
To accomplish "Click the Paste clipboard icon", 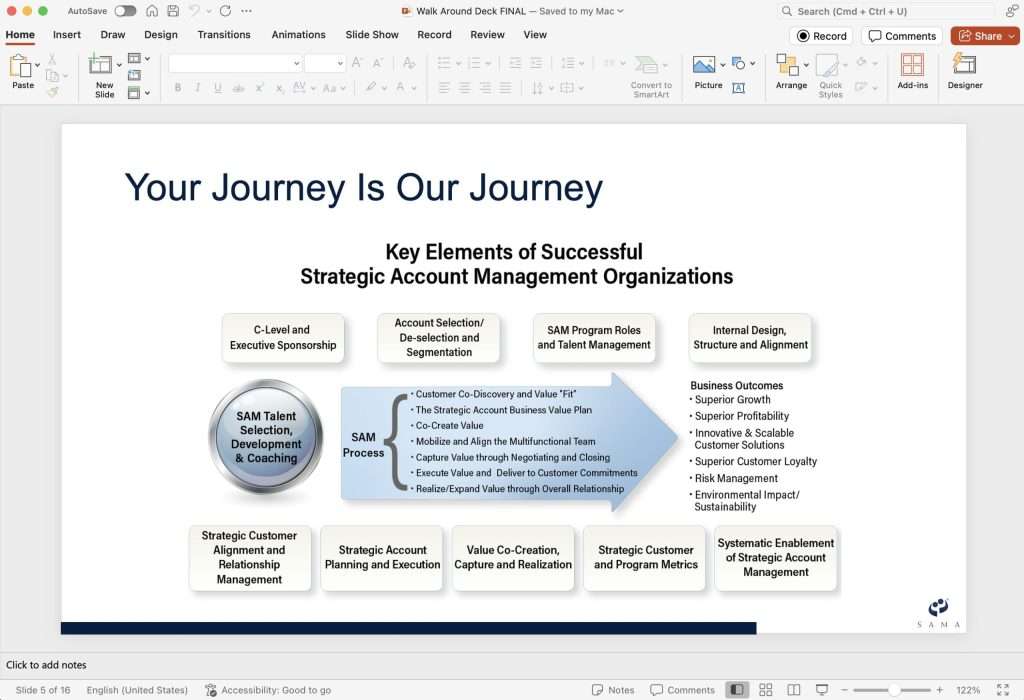I will pos(21,66).
